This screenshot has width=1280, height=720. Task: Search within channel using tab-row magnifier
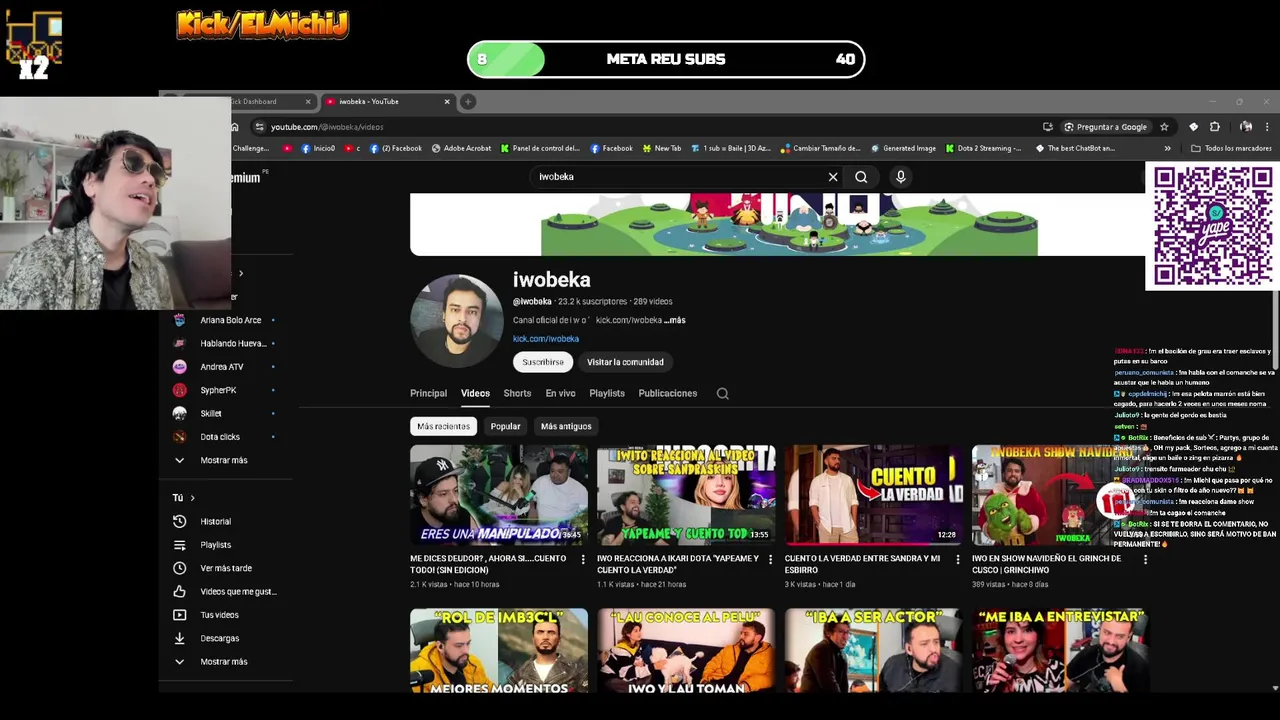click(722, 394)
